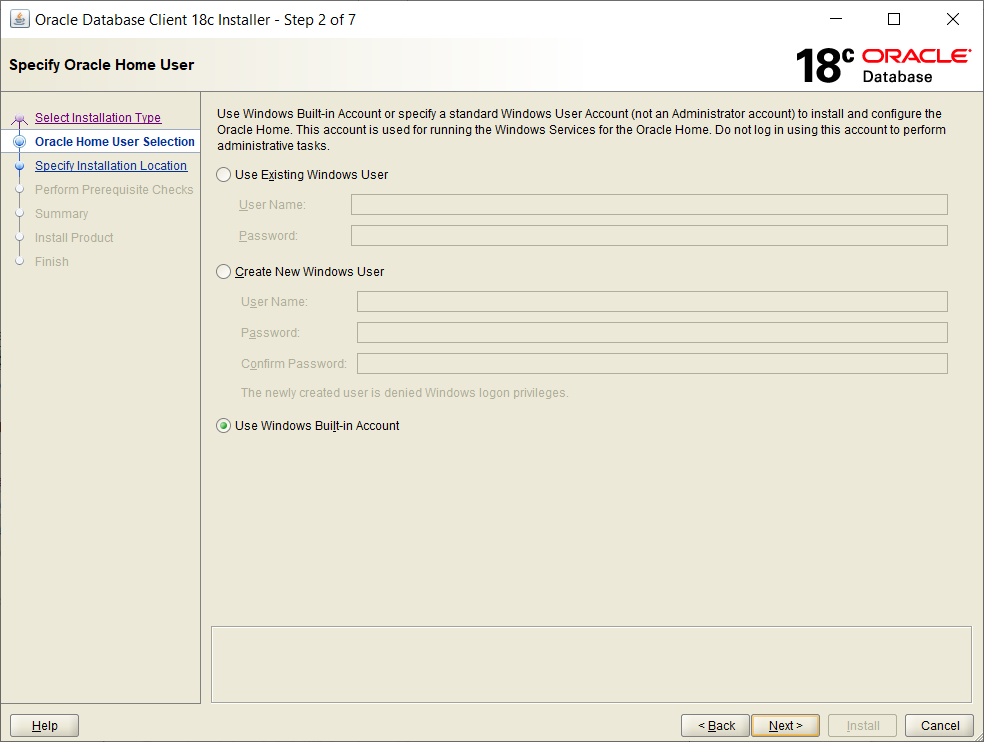Click new user User Name field
This screenshot has height=742, width=984.
(x=652, y=301)
